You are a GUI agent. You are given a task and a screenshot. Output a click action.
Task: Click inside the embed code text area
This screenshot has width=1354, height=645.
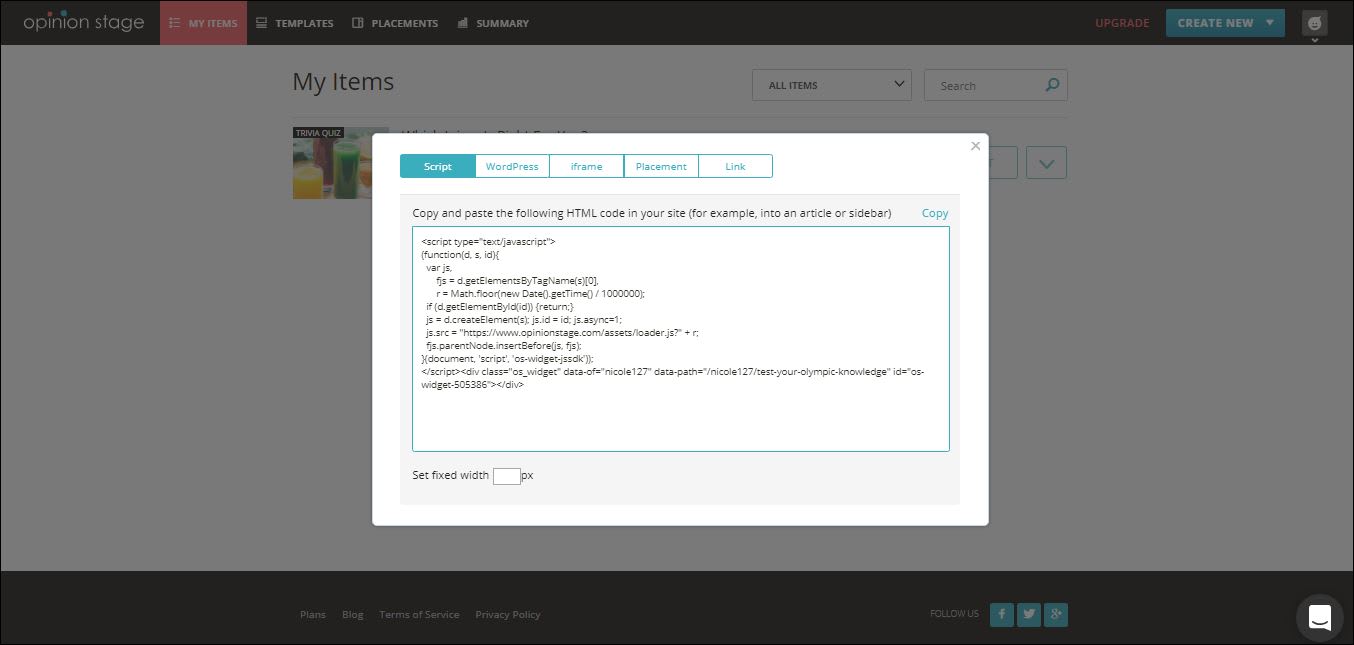point(681,339)
